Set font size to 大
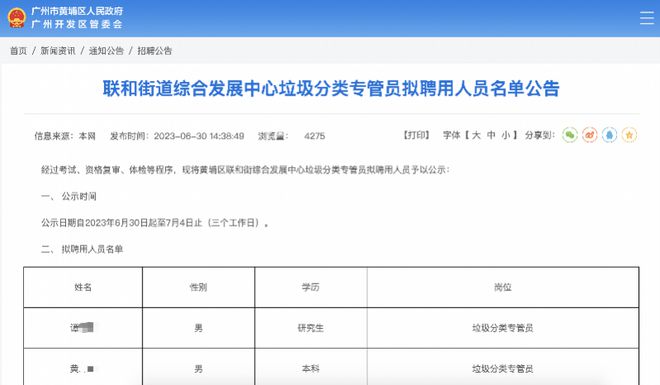Screen dimensions: 660x385 point(476,135)
